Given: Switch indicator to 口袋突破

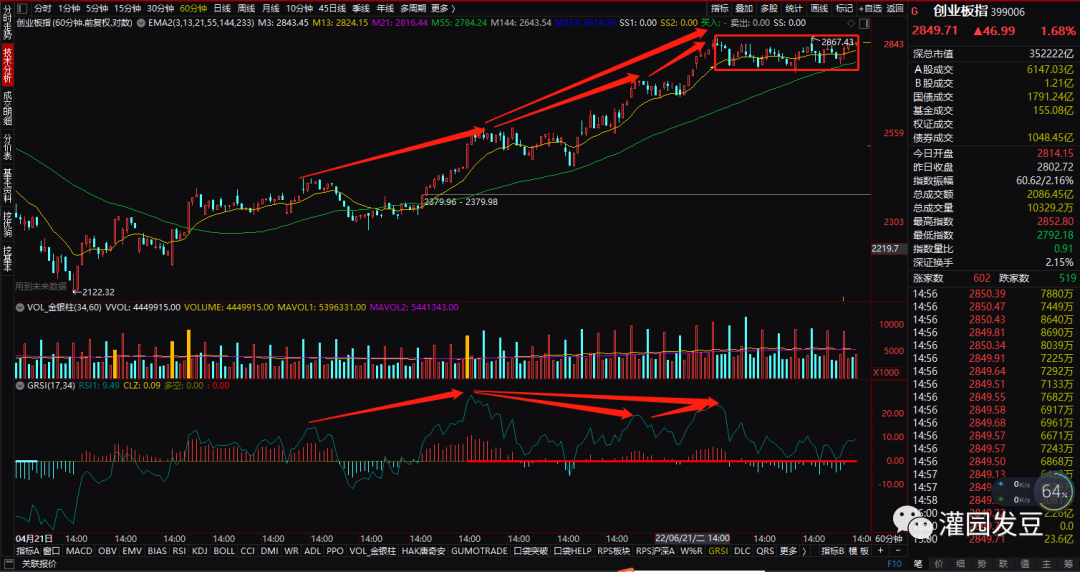Looking at the screenshot, I should (x=530, y=551).
